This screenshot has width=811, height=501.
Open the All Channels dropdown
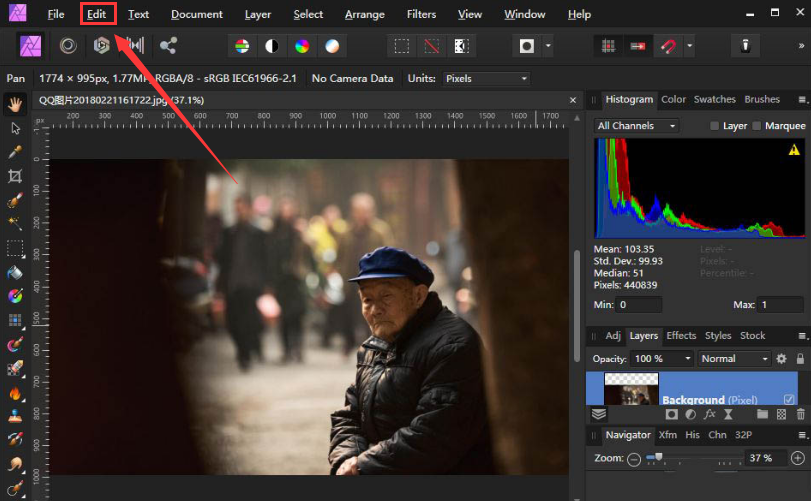click(x=636, y=126)
